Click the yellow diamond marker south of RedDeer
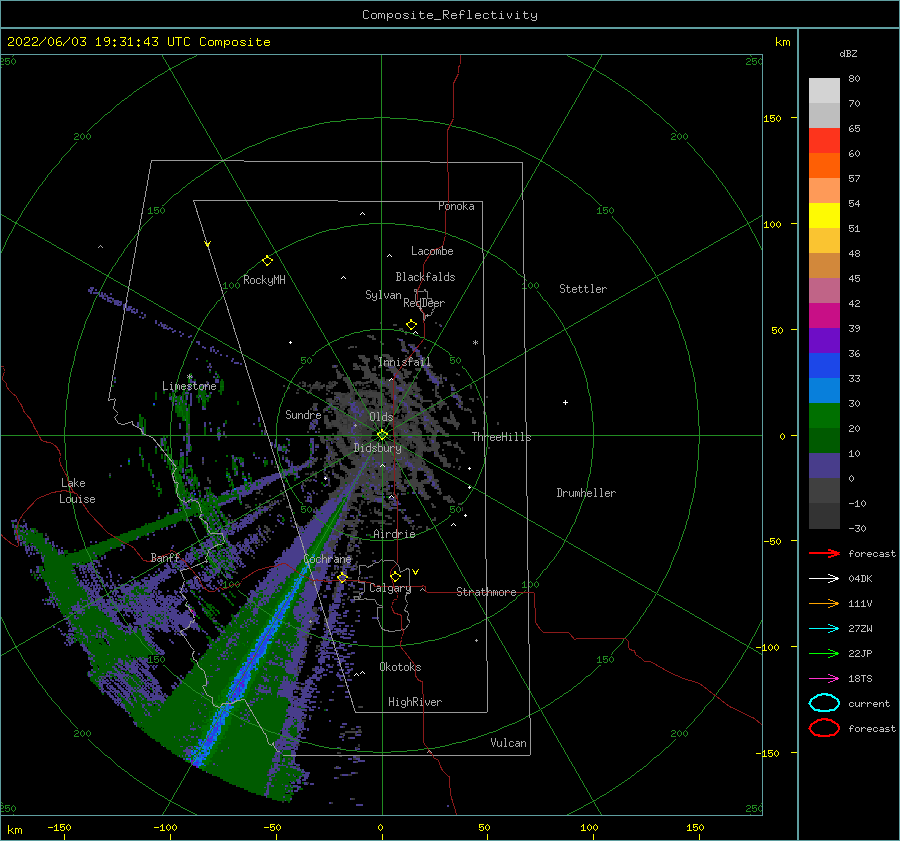 (411, 325)
